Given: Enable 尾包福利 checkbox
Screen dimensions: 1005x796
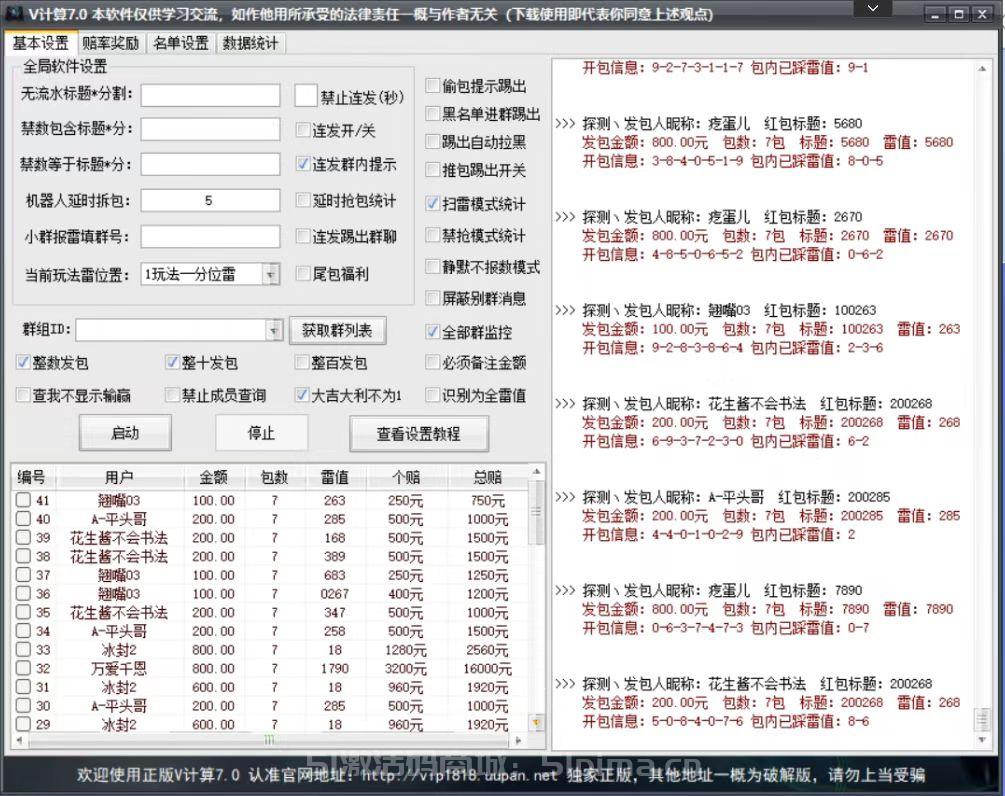Looking at the screenshot, I should [x=303, y=274].
